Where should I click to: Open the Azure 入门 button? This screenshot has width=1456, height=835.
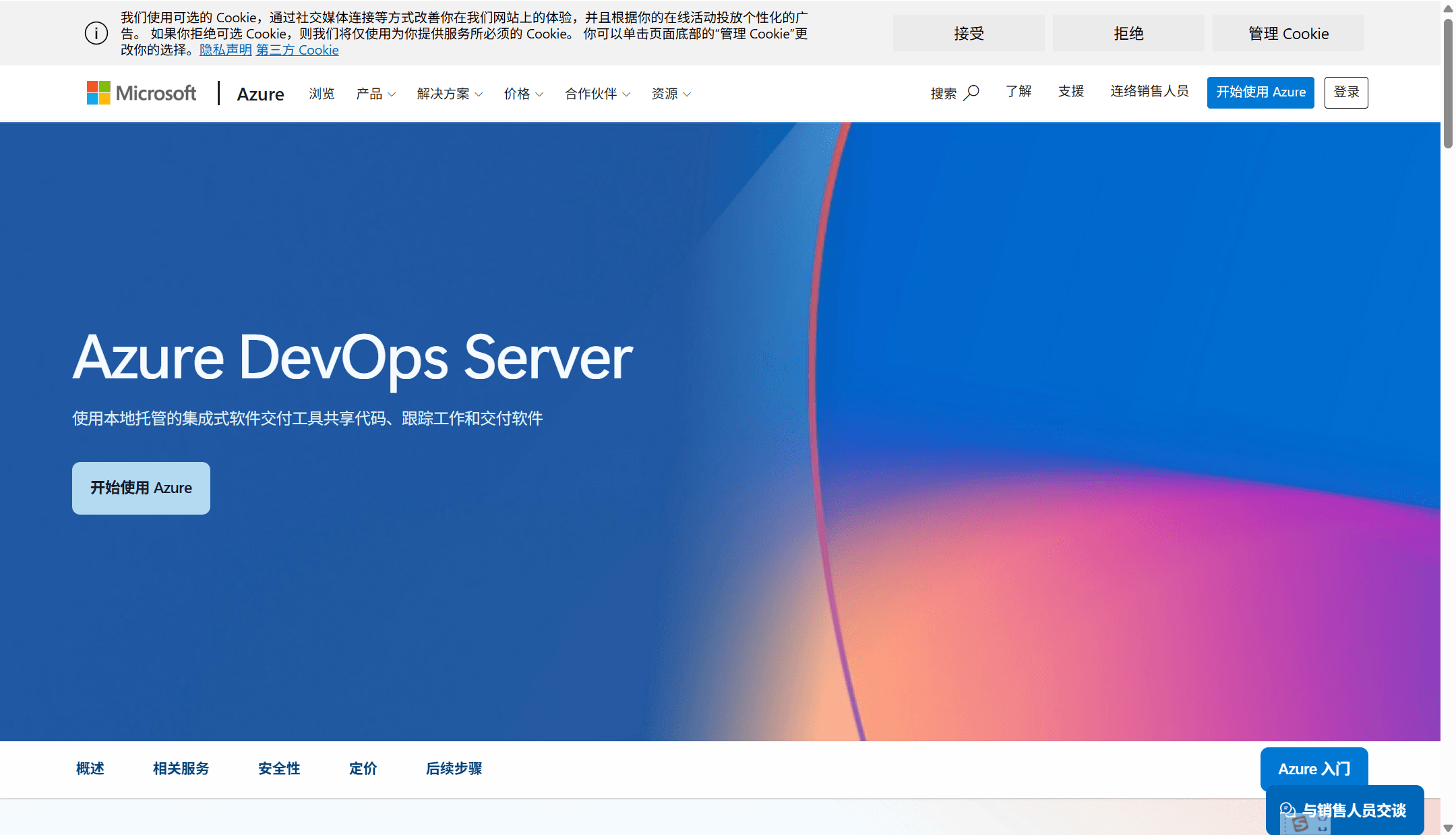pyautogui.click(x=1314, y=768)
